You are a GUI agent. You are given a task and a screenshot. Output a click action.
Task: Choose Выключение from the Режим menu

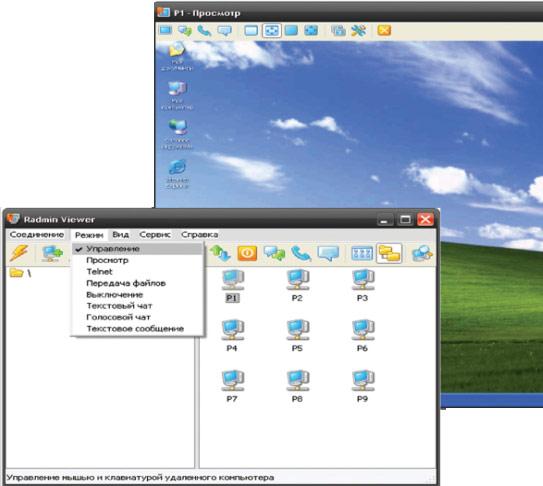click(x=137, y=295)
